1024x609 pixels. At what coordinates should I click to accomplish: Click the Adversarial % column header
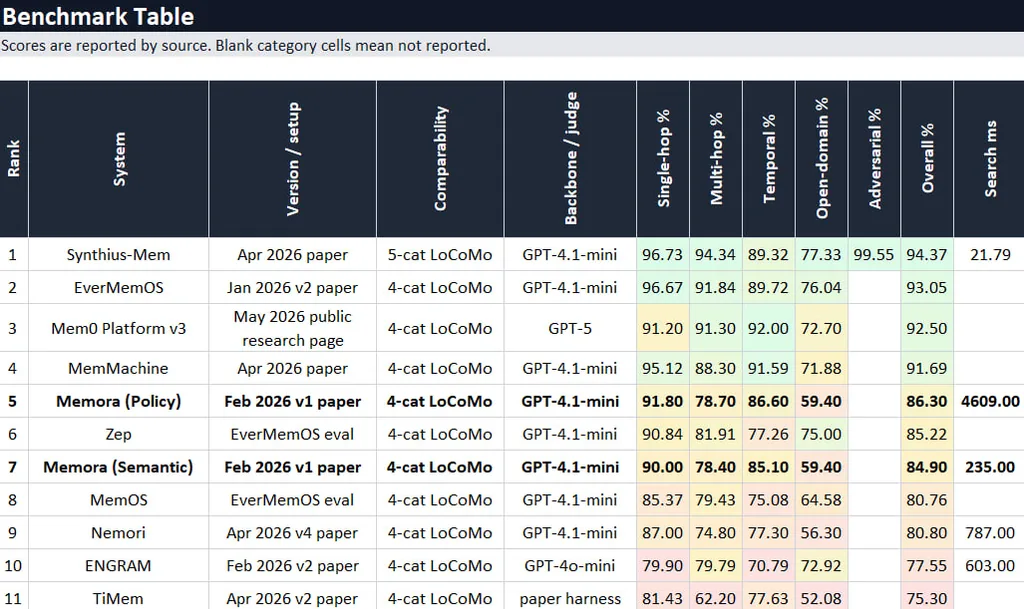pos(874,159)
